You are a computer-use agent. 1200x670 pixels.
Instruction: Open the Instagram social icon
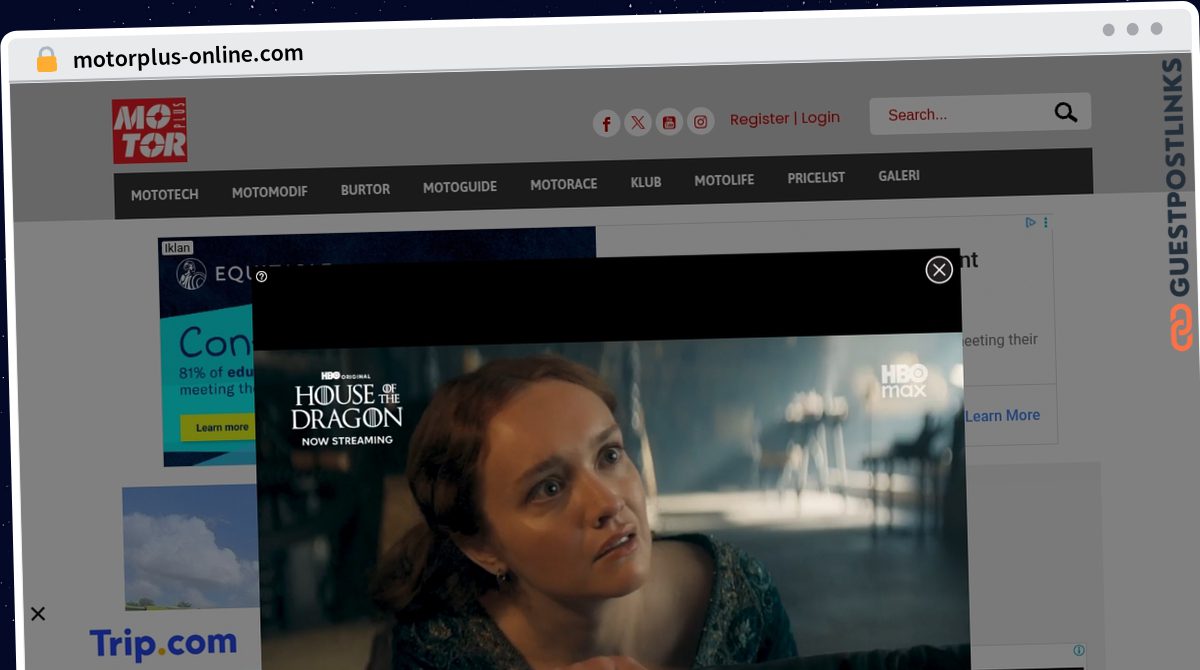(701, 122)
